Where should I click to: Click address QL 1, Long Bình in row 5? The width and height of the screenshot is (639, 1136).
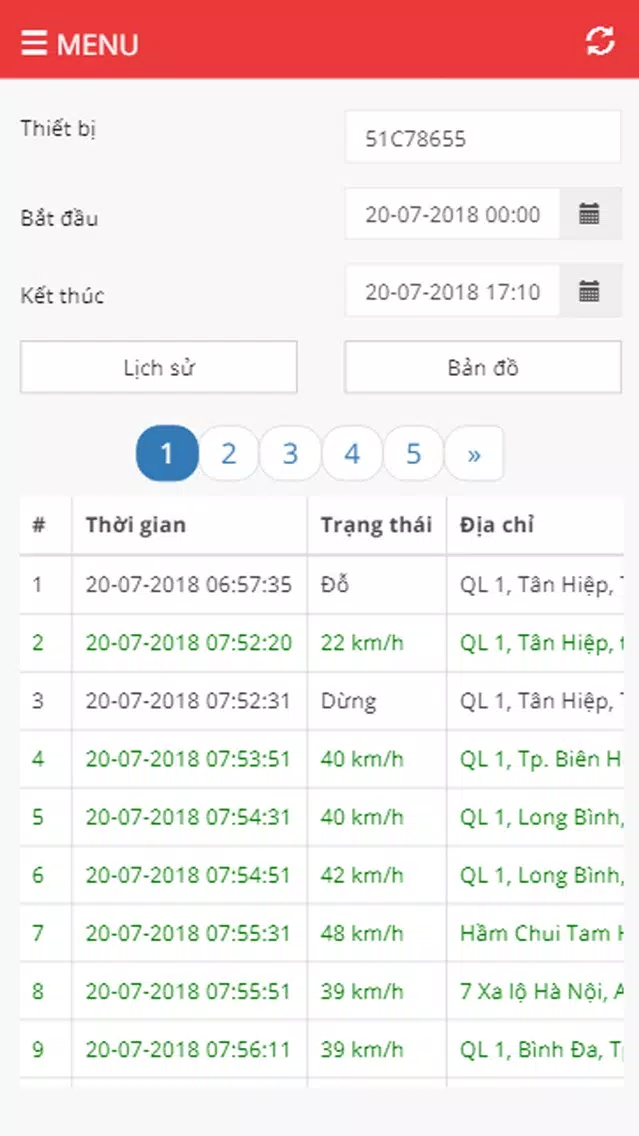click(x=541, y=817)
